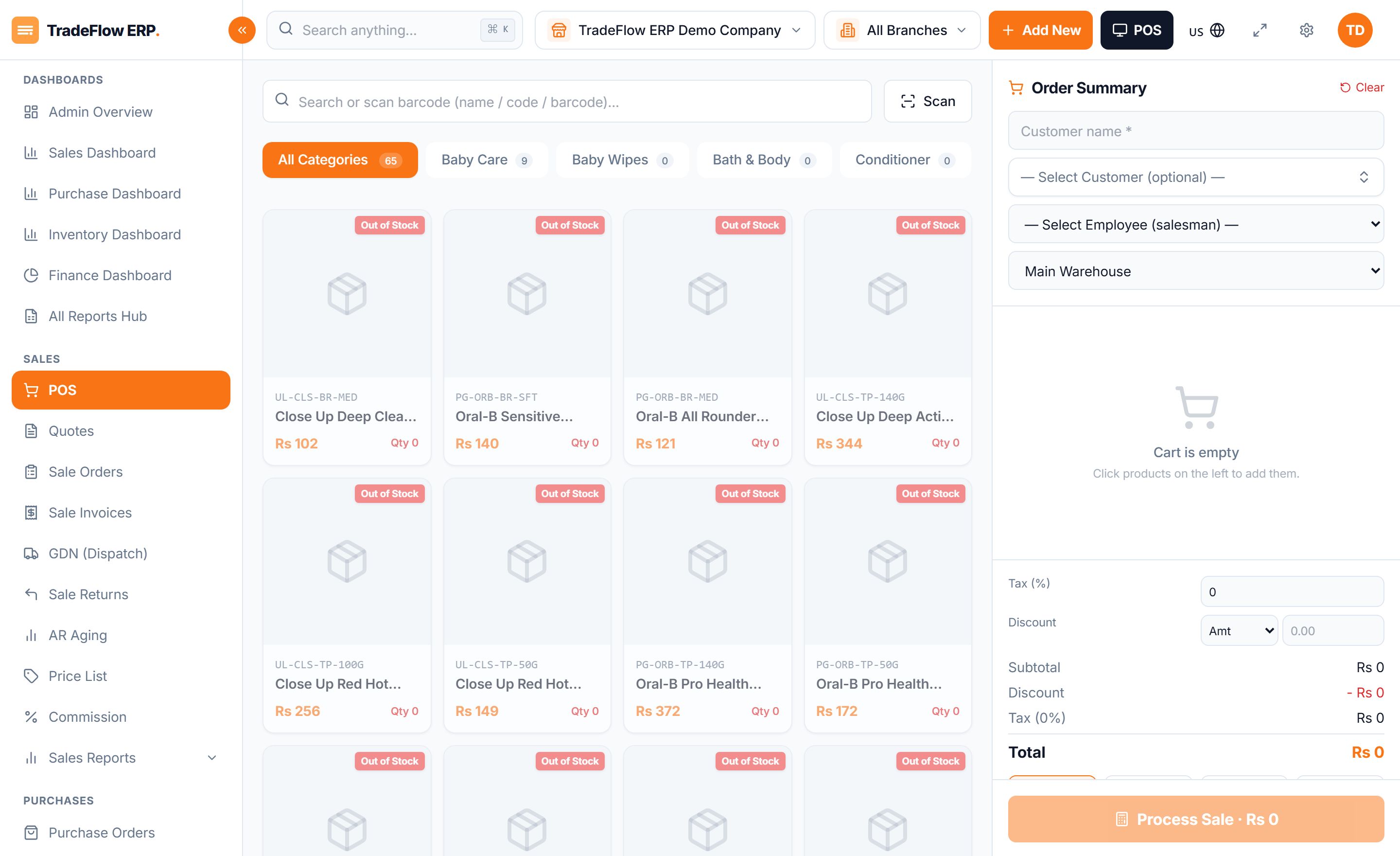Open Sale Returns page

point(121,594)
